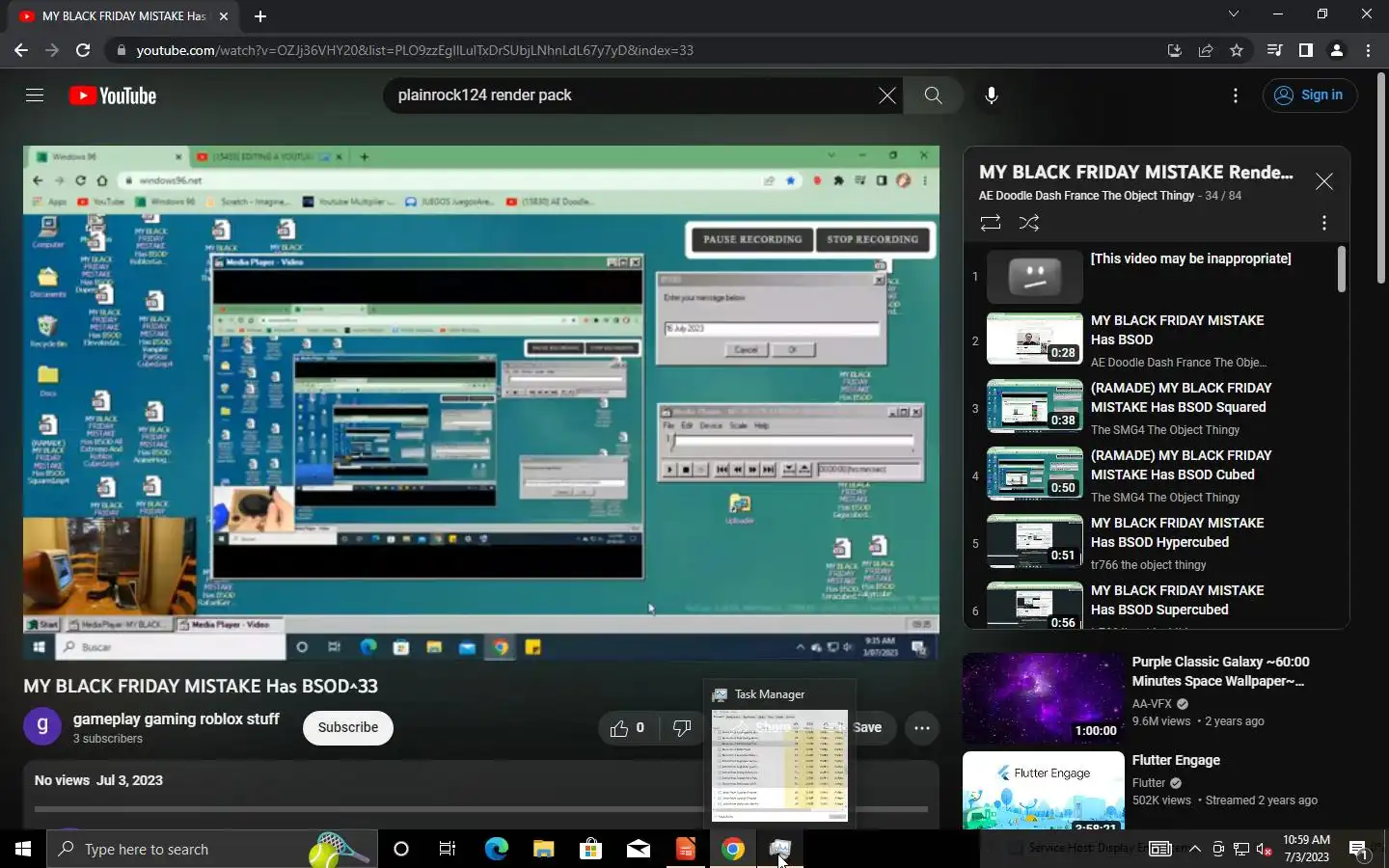This screenshot has width=1389, height=868.
Task: Toggle loop playlist
Action: point(991,223)
